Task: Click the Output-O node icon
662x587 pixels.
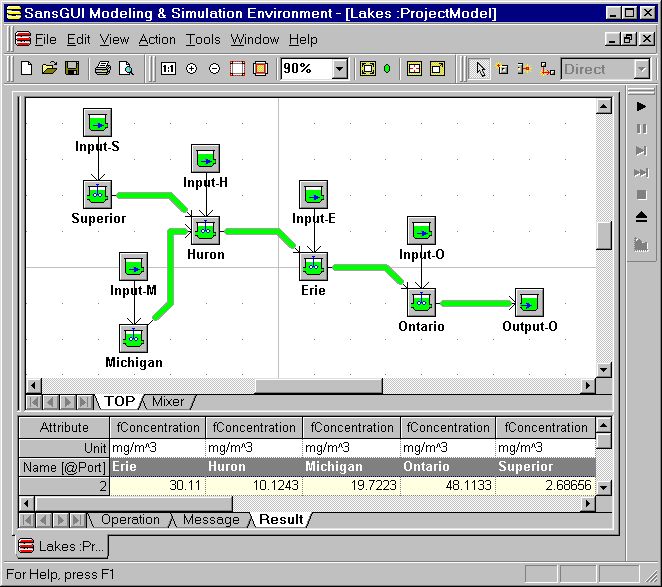Action: [529, 302]
